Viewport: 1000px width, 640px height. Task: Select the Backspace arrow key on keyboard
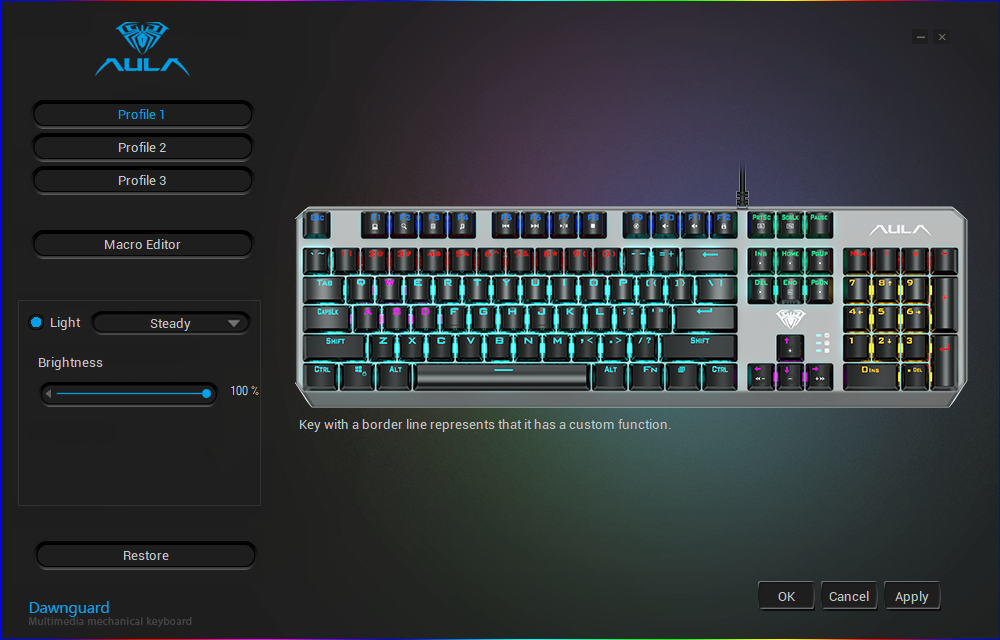[x=709, y=261]
